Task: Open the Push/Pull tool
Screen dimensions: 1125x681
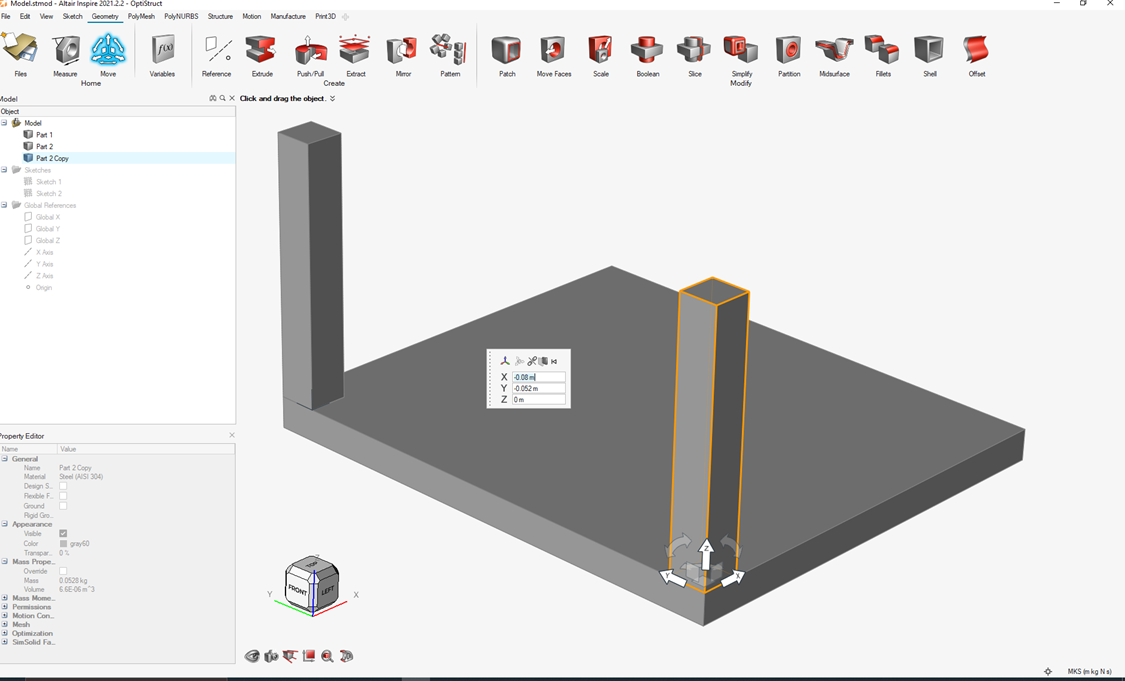Action: tap(310, 50)
